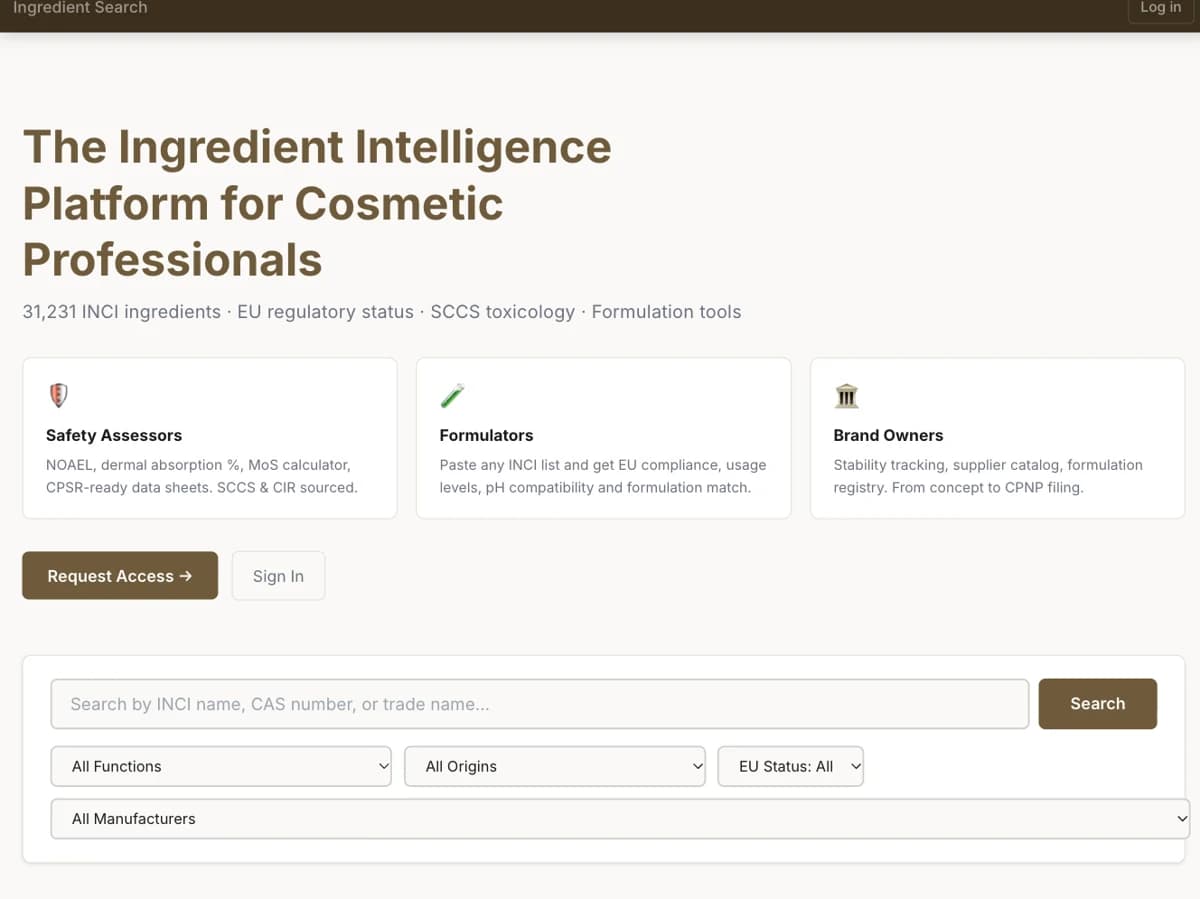The image size is (1200, 899).
Task: Click the main headline about Ingredient Intelligence
Action: click(317, 203)
